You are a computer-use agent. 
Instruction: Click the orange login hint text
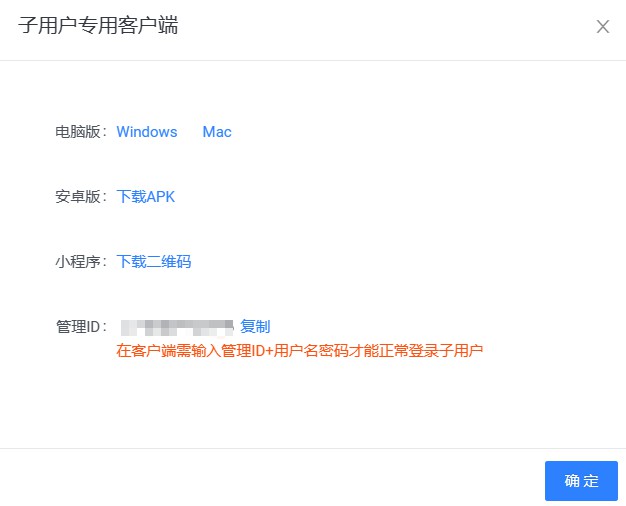(x=300, y=350)
